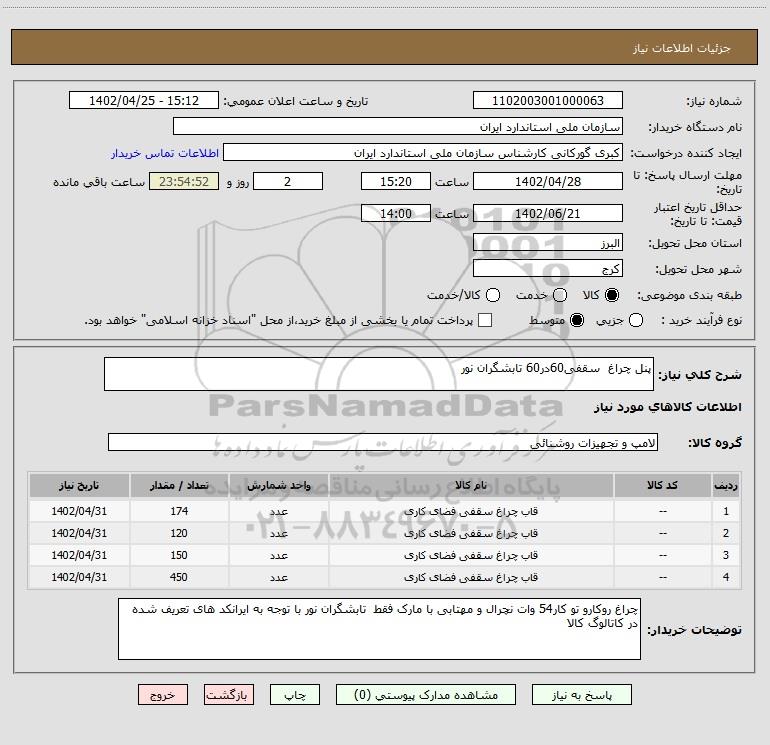Click the شهر محل تحویل field کرج
Screen dimensions: 770x745
point(548,269)
